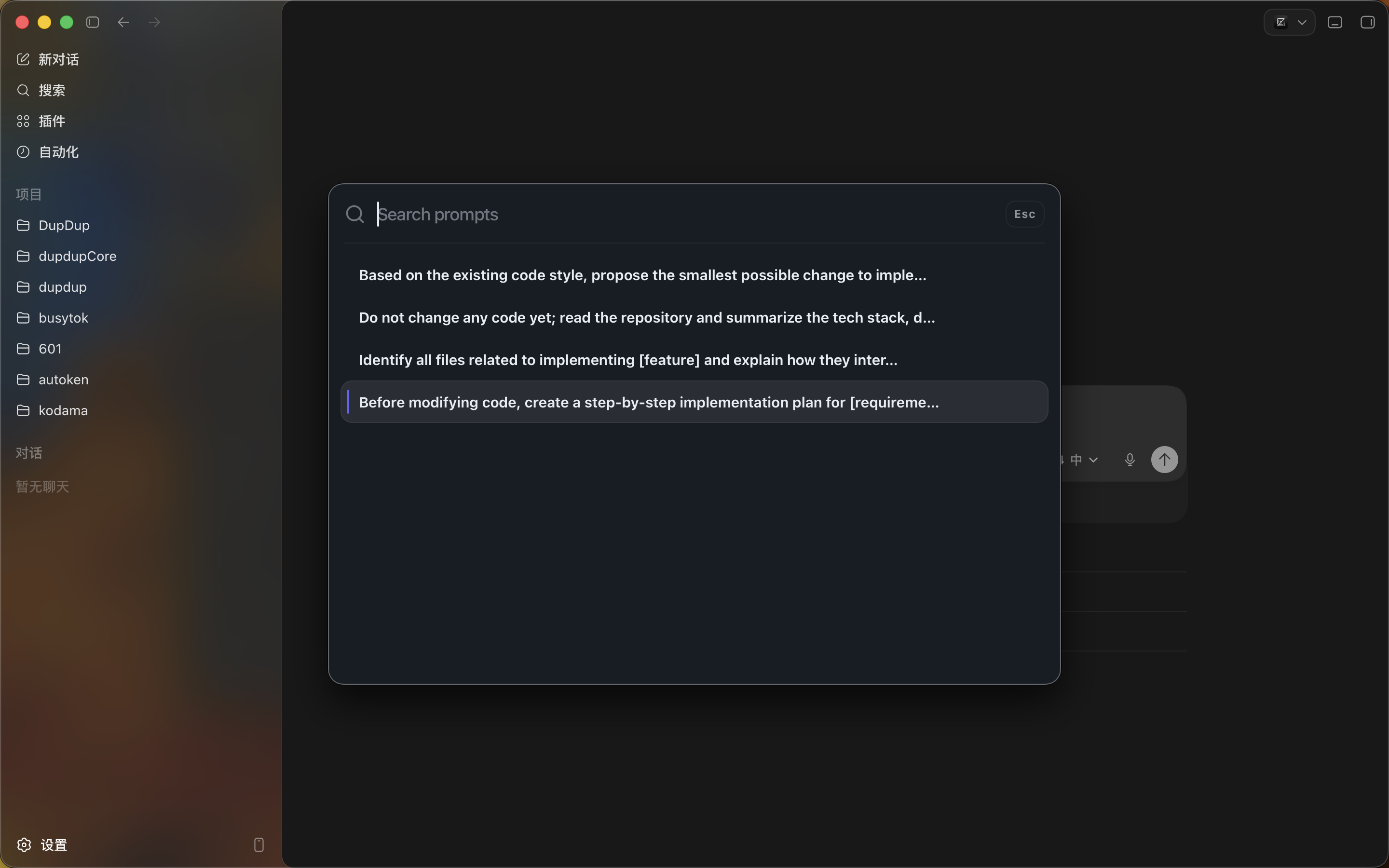Click the gear icon next to 设置
The image size is (1389, 868).
click(24, 845)
